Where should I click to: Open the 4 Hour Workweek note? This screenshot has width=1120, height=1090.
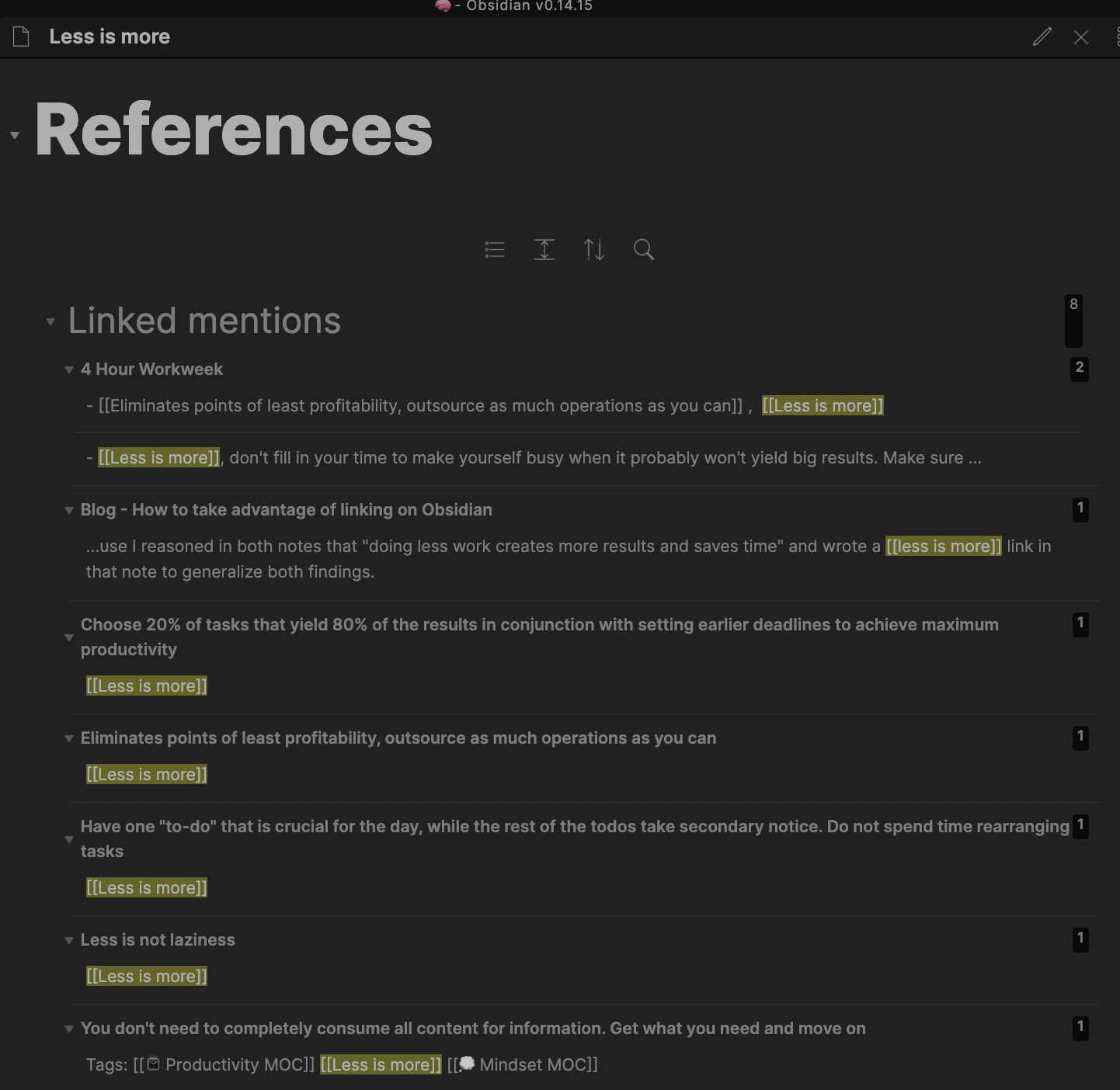click(x=151, y=370)
